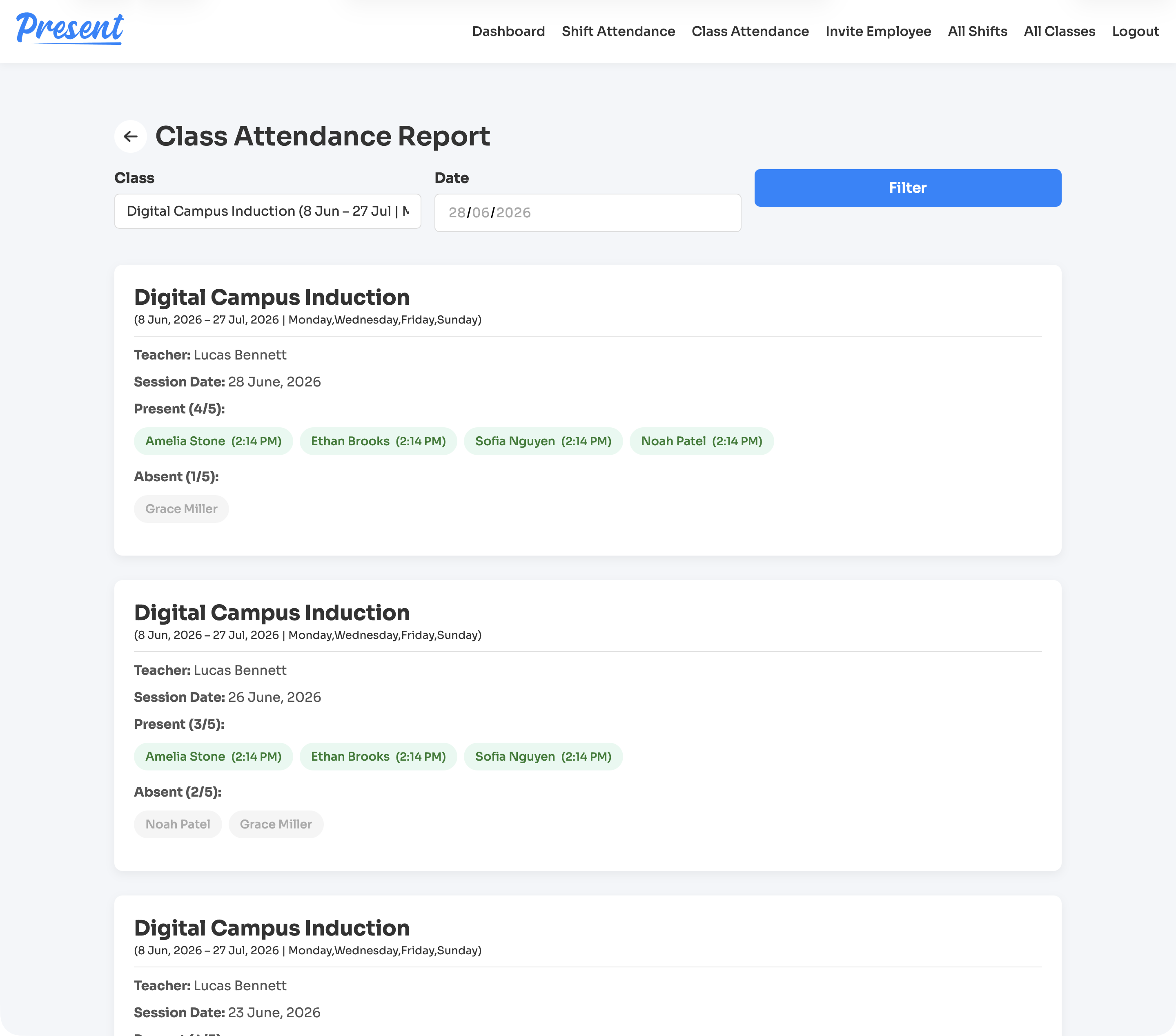Click the Present logo
Viewport: 1176px width, 1036px height.
69,29
